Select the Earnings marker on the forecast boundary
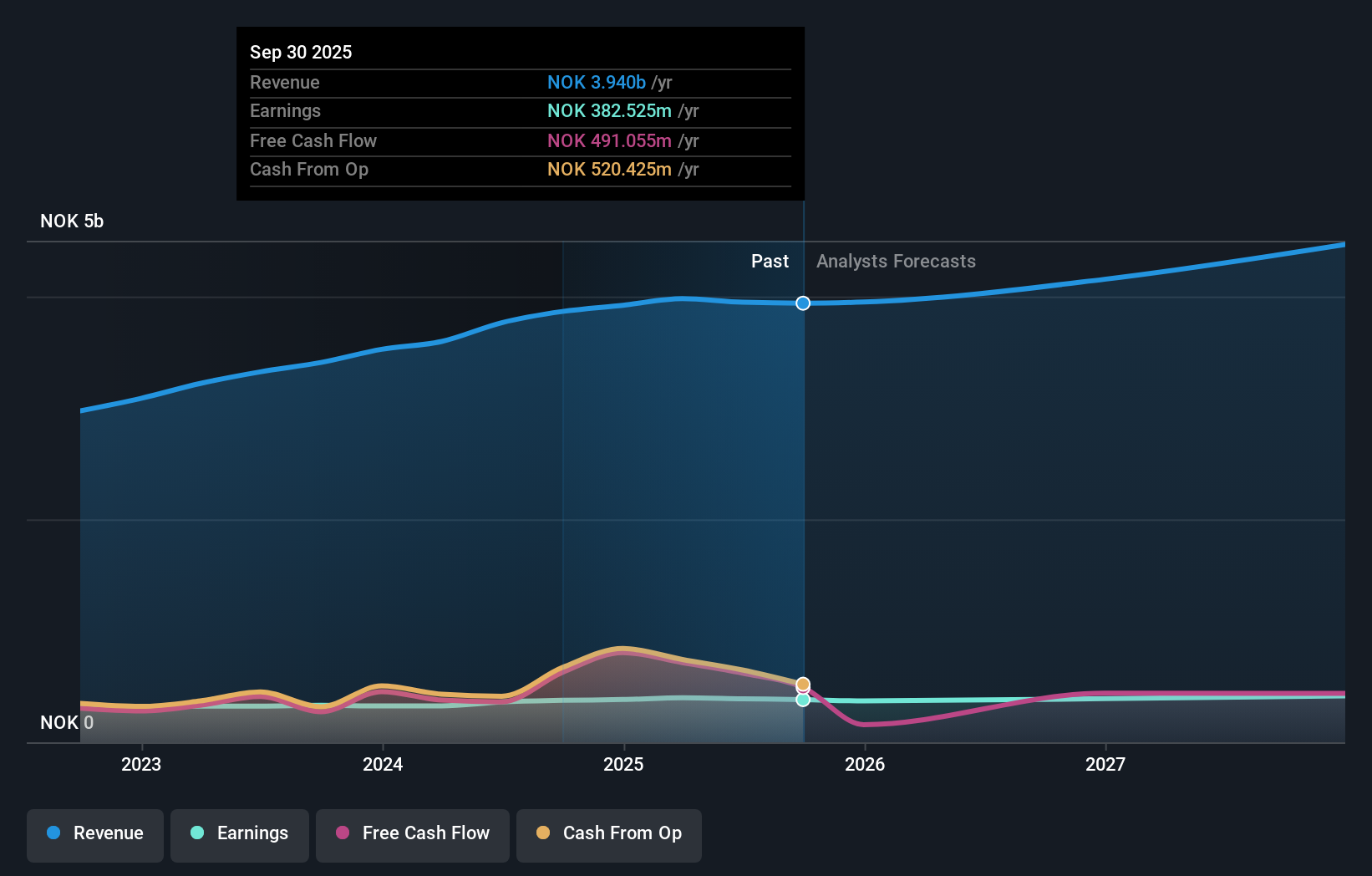The image size is (1372, 876). pyautogui.click(x=802, y=700)
